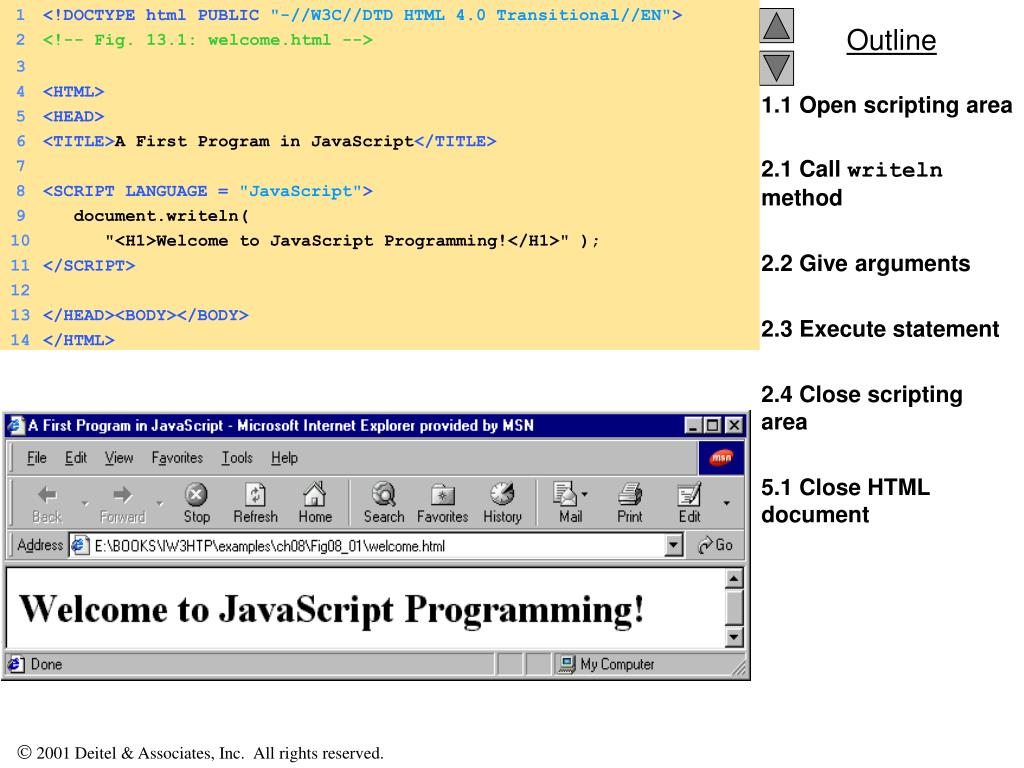1024x768 pixels.
Task: Click the 'My Computer' status bar text
Action: pyautogui.click(x=617, y=664)
